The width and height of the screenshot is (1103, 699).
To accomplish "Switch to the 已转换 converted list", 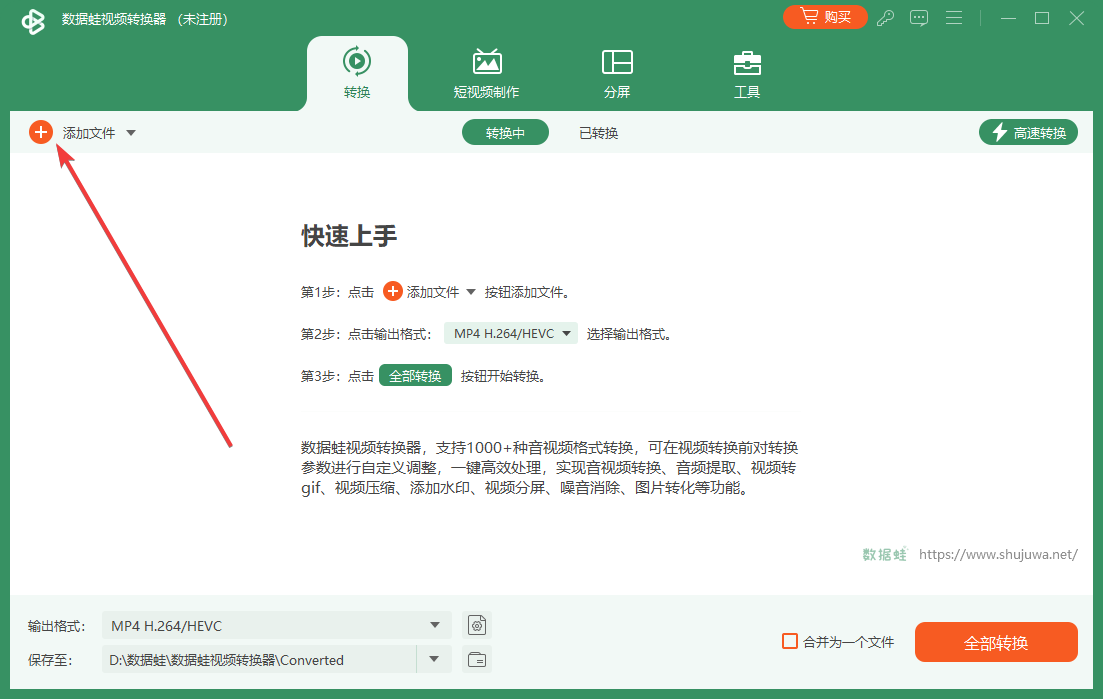I will pyautogui.click(x=598, y=131).
